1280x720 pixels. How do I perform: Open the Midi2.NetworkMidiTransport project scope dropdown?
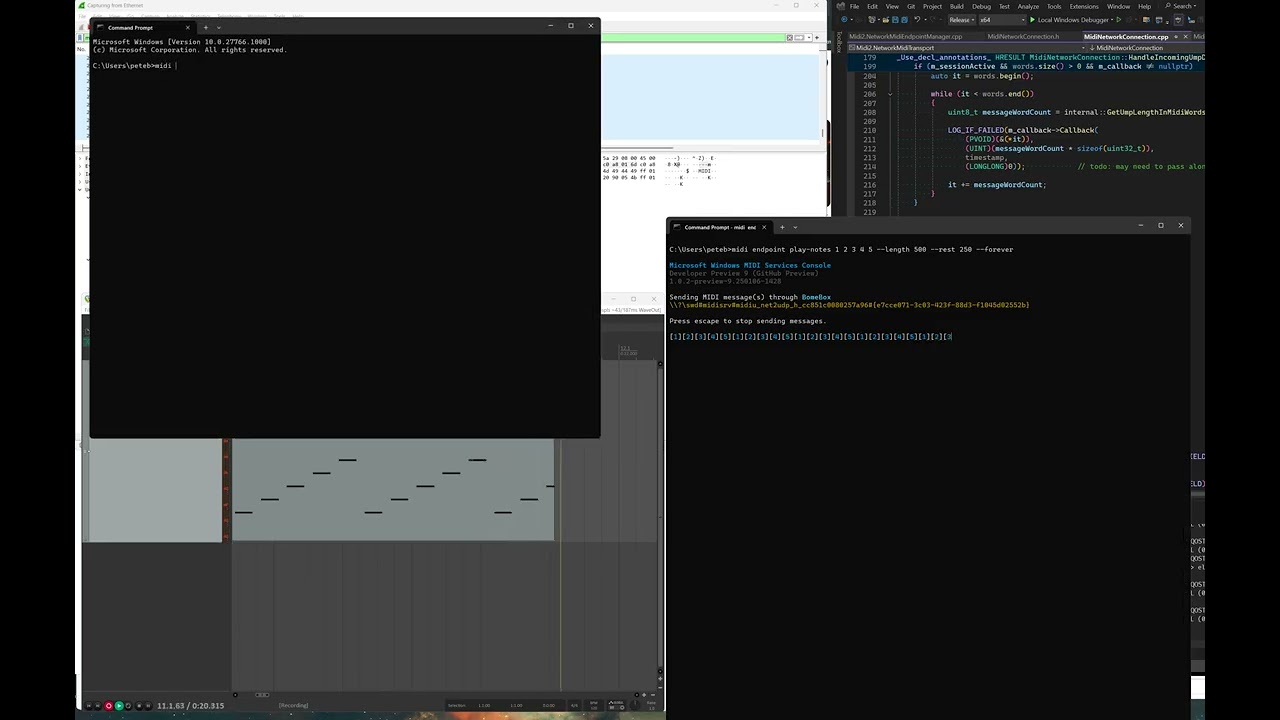pos(967,48)
